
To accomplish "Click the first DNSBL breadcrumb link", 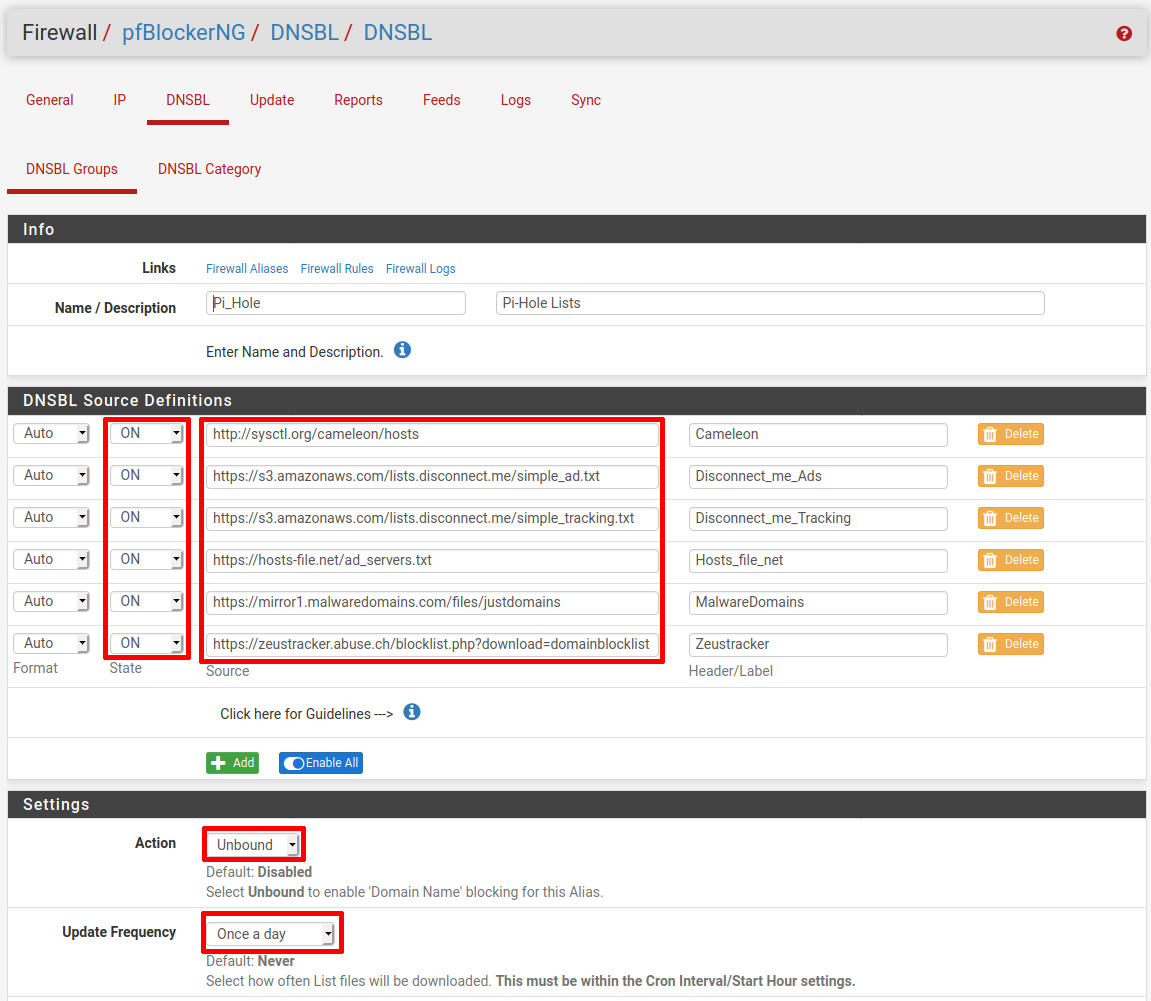I will [305, 32].
